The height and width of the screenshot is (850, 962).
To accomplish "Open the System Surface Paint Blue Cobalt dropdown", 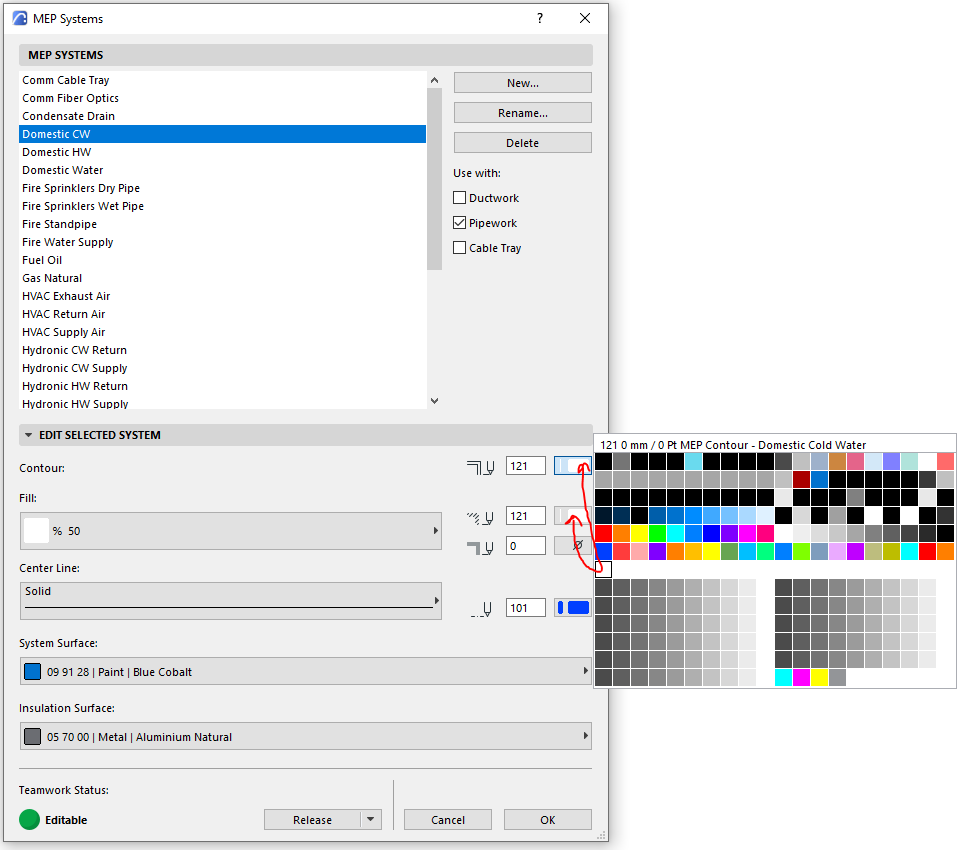I will [x=306, y=671].
